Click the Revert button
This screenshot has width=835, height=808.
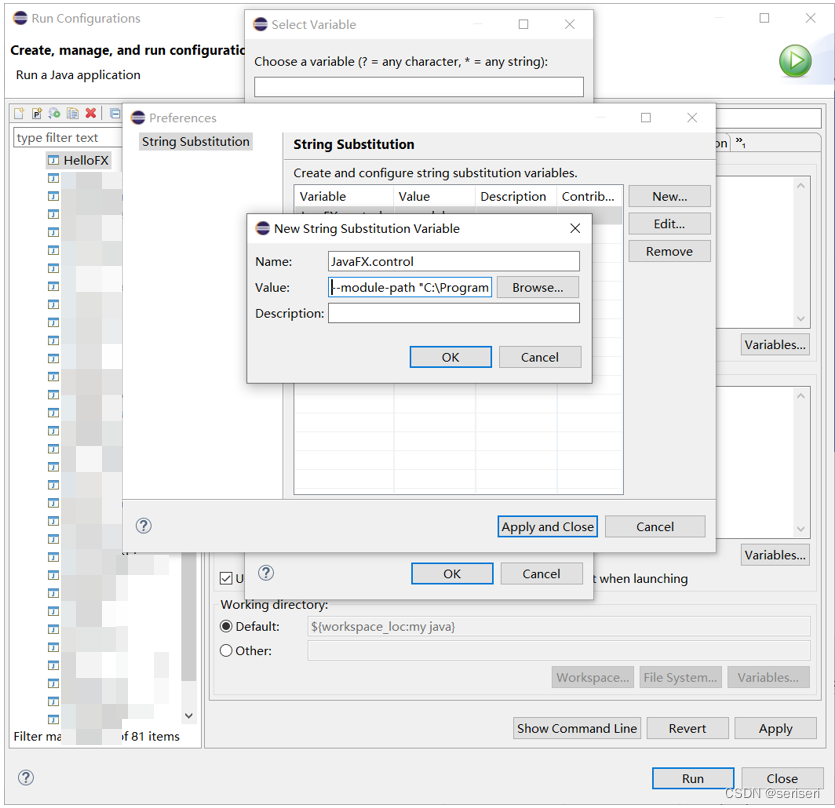click(687, 728)
